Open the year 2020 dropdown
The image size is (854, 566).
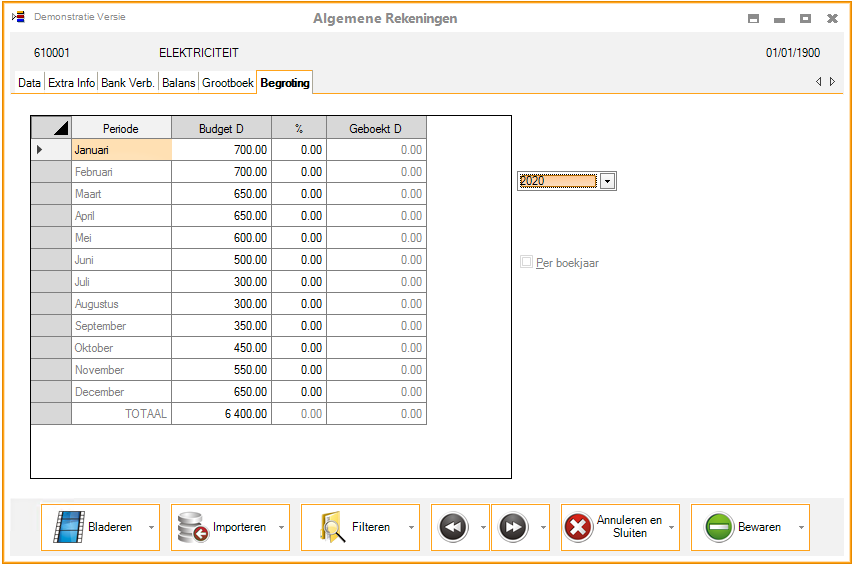(x=607, y=181)
